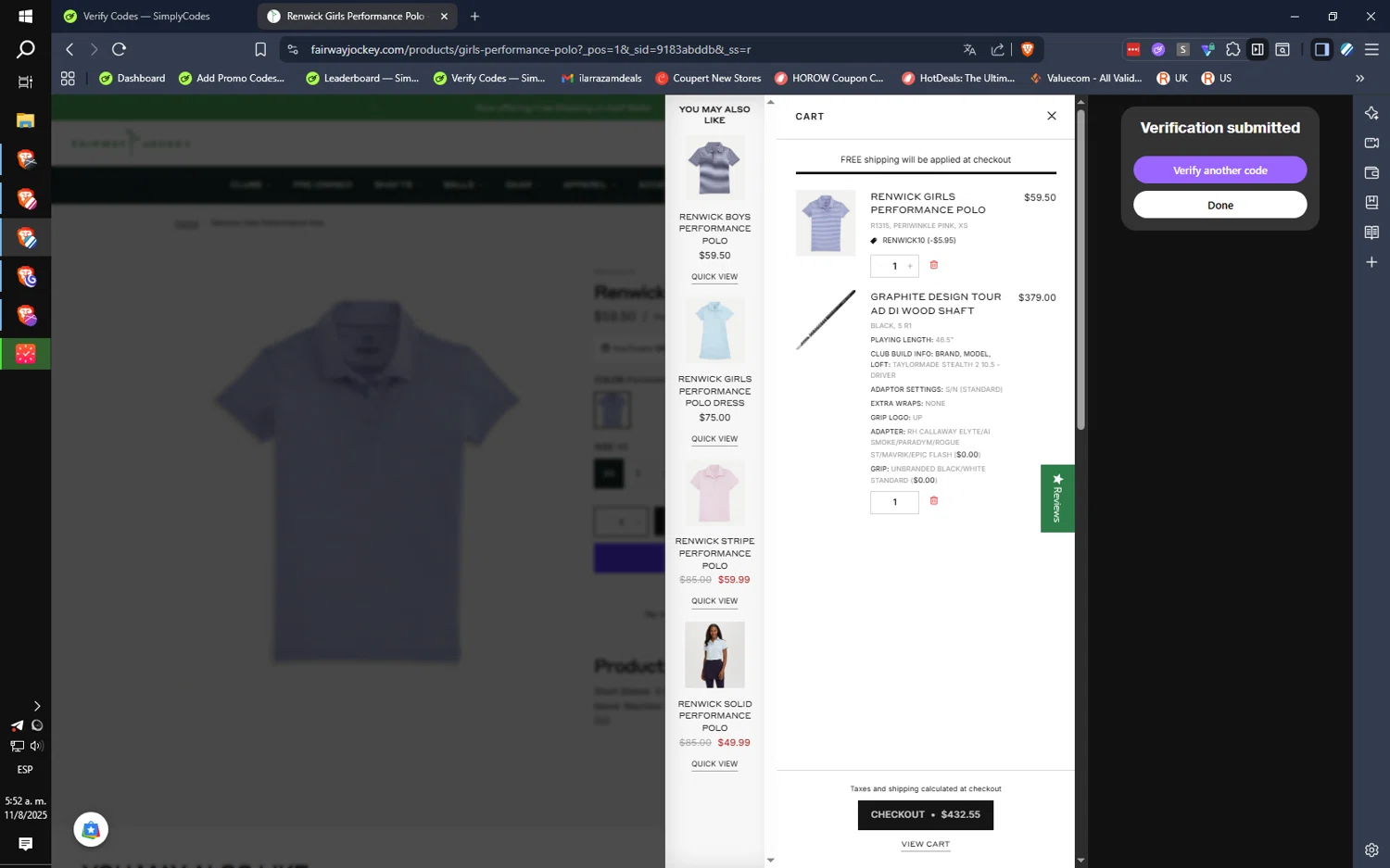1390x868 pixels.
Task: Open Leo AI sidebar icon
Action: (x=1371, y=113)
